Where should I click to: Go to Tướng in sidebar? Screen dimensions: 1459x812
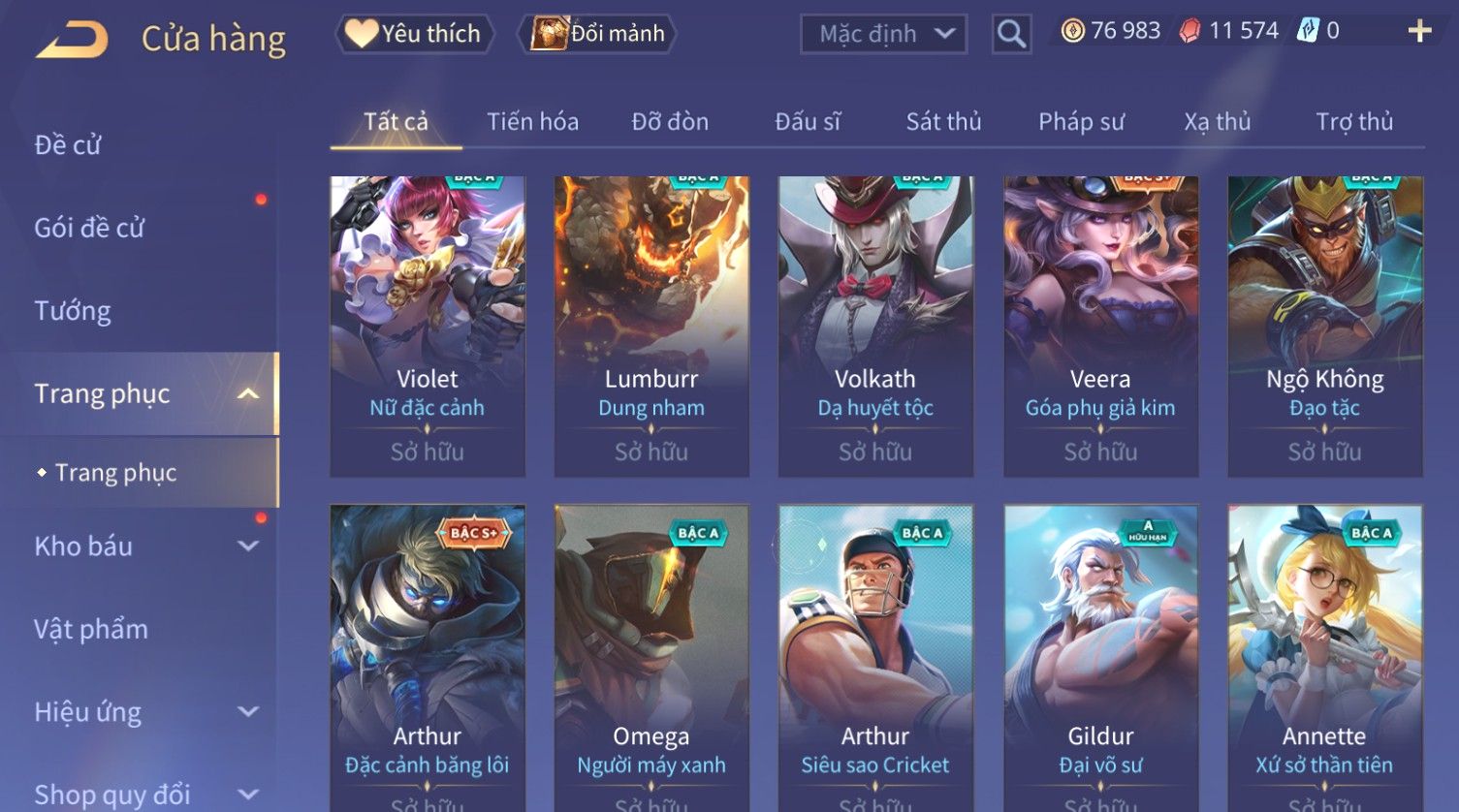[x=73, y=311]
